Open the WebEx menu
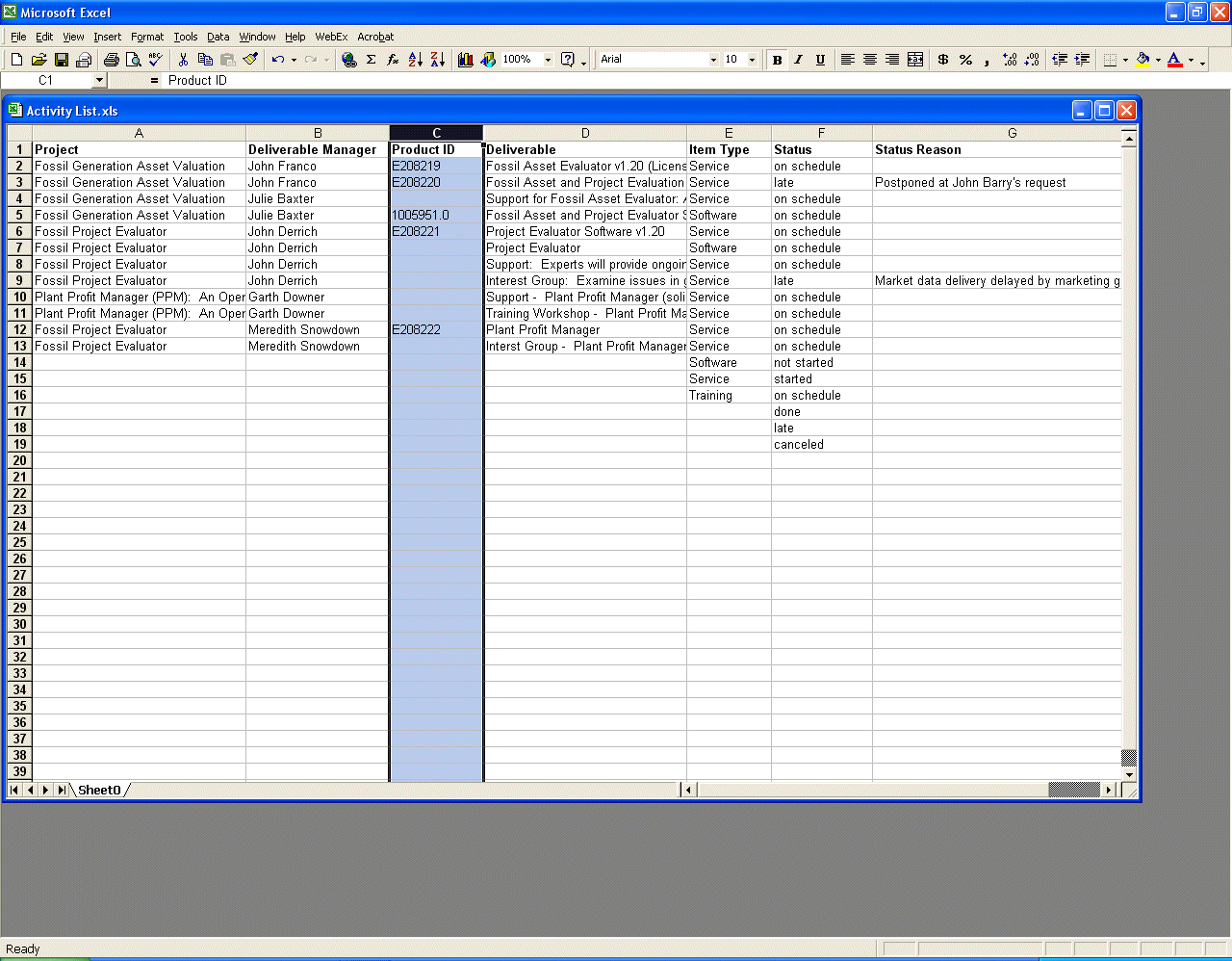 pyautogui.click(x=331, y=37)
